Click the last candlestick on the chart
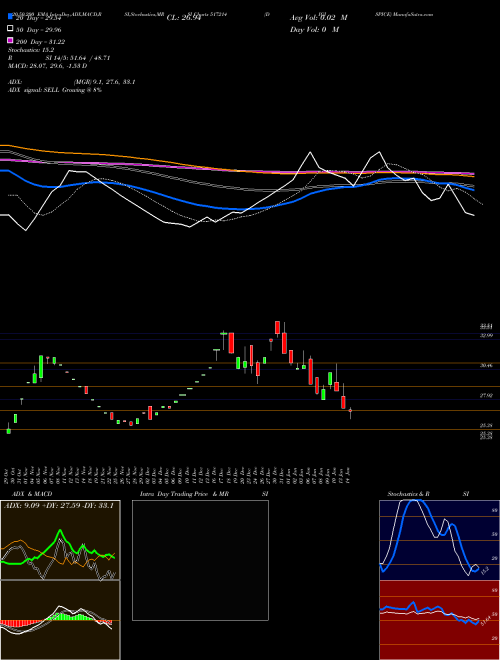This screenshot has height=660, width=500. [x=350, y=412]
